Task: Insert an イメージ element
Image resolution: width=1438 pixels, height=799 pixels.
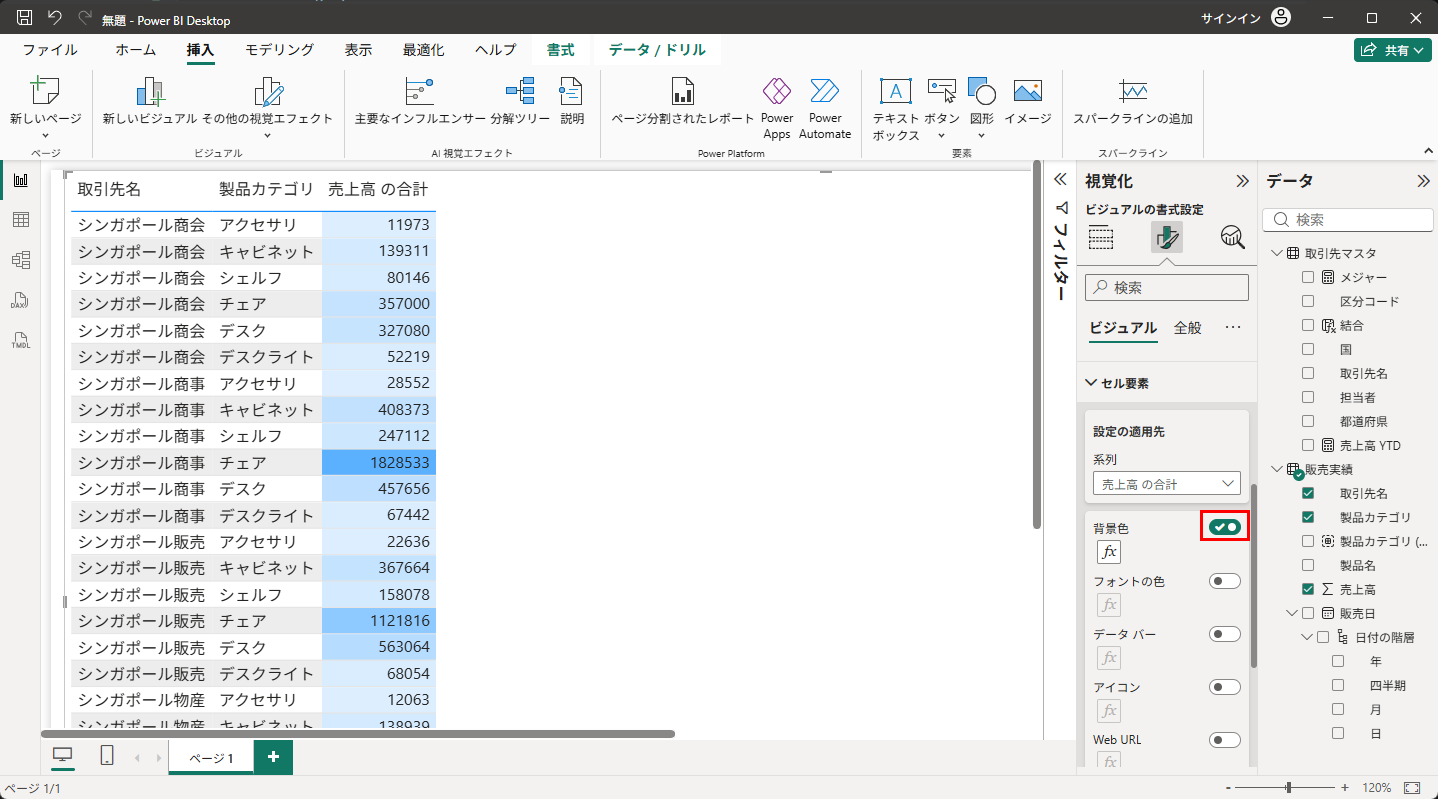Action: pyautogui.click(x=1028, y=101)
